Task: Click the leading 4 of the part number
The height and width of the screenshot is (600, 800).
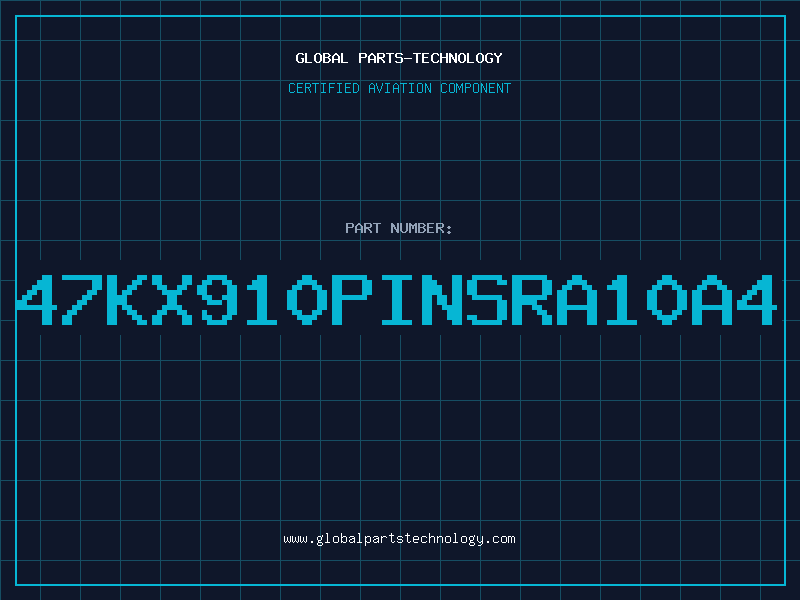Action: point(36,299)
